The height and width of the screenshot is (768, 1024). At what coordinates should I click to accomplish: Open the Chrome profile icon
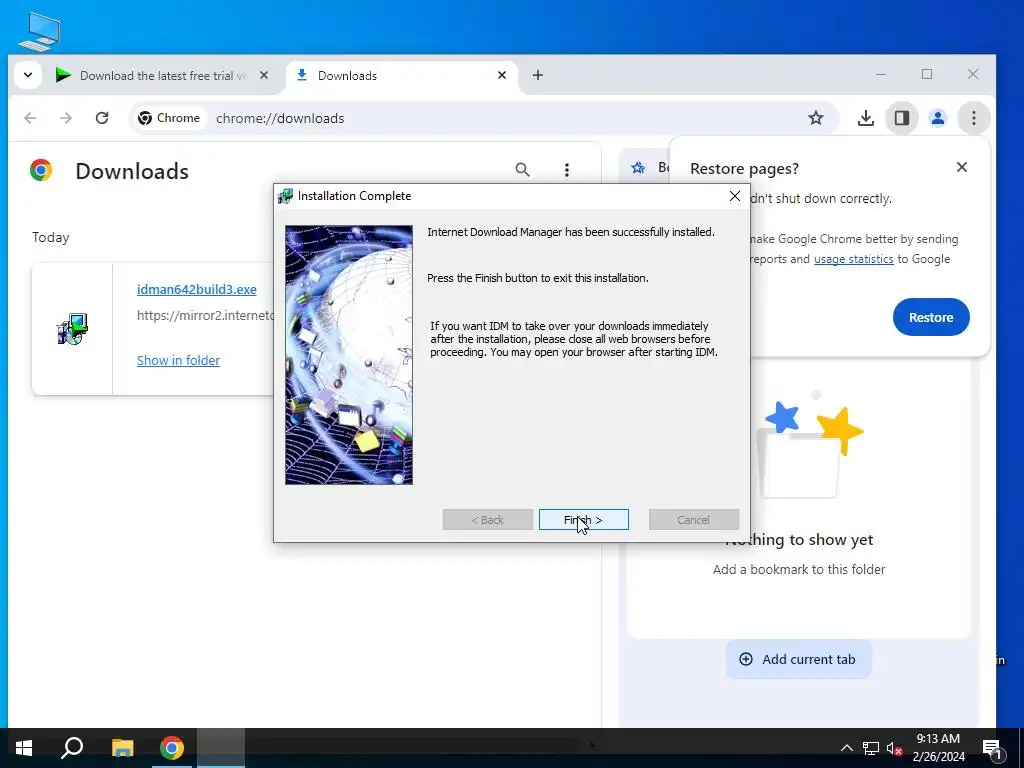(x=938, y=118)
